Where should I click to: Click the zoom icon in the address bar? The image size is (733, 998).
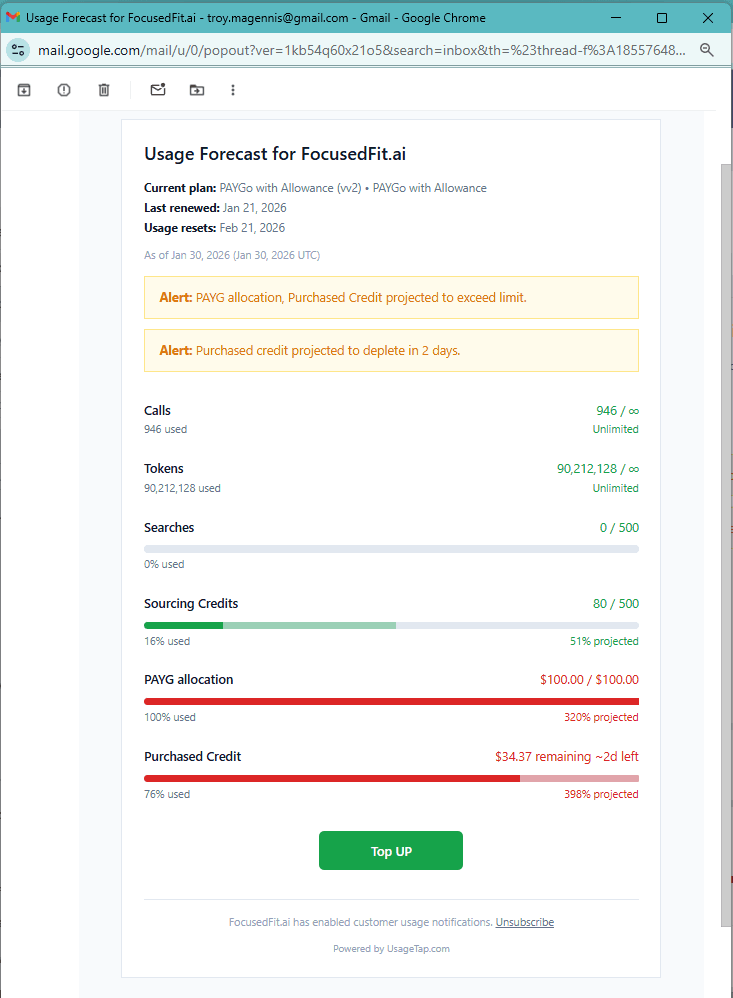(x=706, y=48)
